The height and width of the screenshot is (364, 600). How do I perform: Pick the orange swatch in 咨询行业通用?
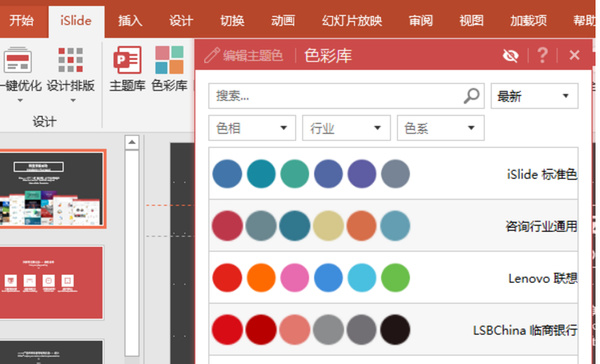pyautogui.click(x=362, y=226)
